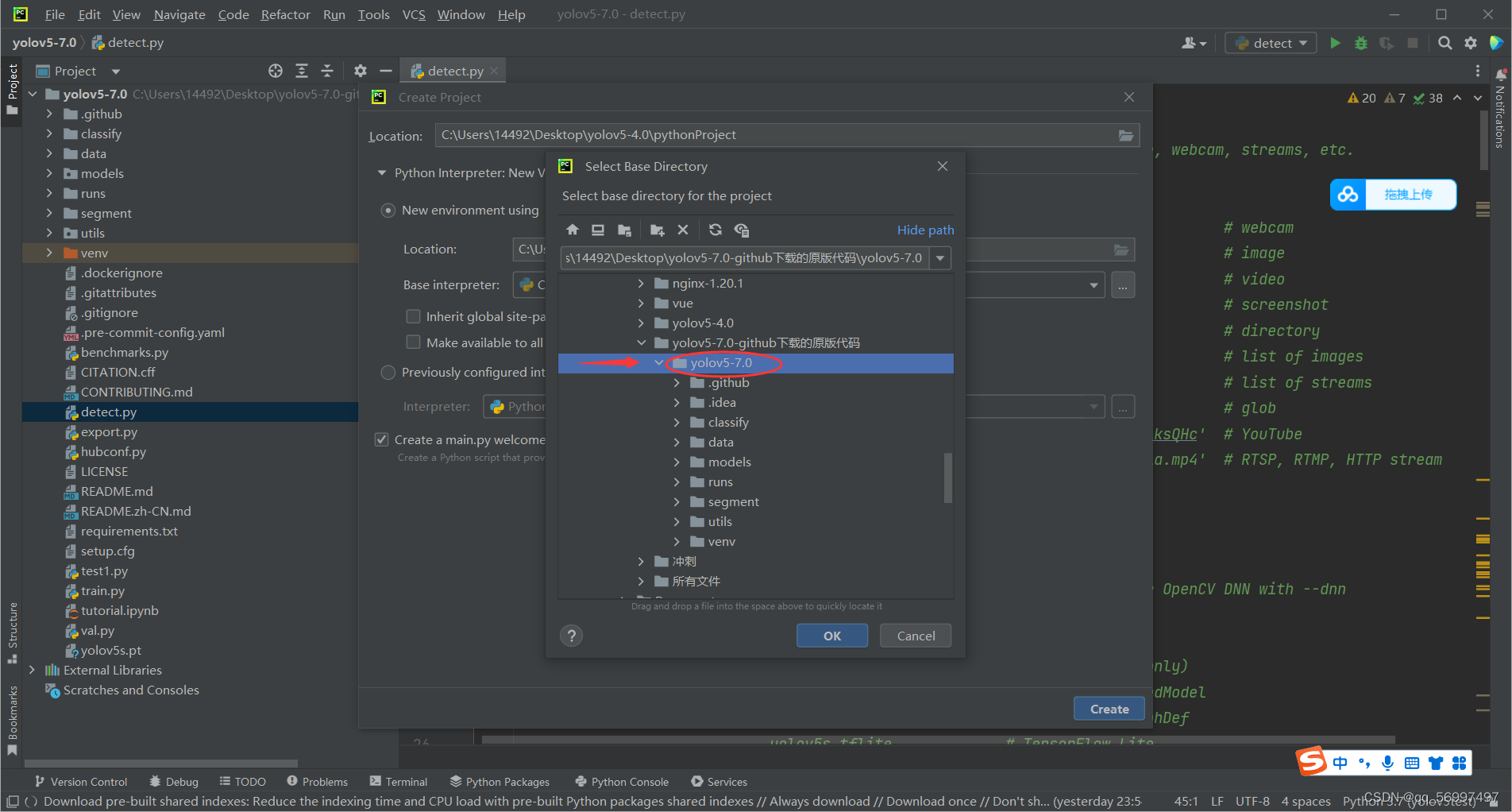Open IDE settings gear in top toolbar
Screen dimensions: 1512x812
pos(1471,43)
